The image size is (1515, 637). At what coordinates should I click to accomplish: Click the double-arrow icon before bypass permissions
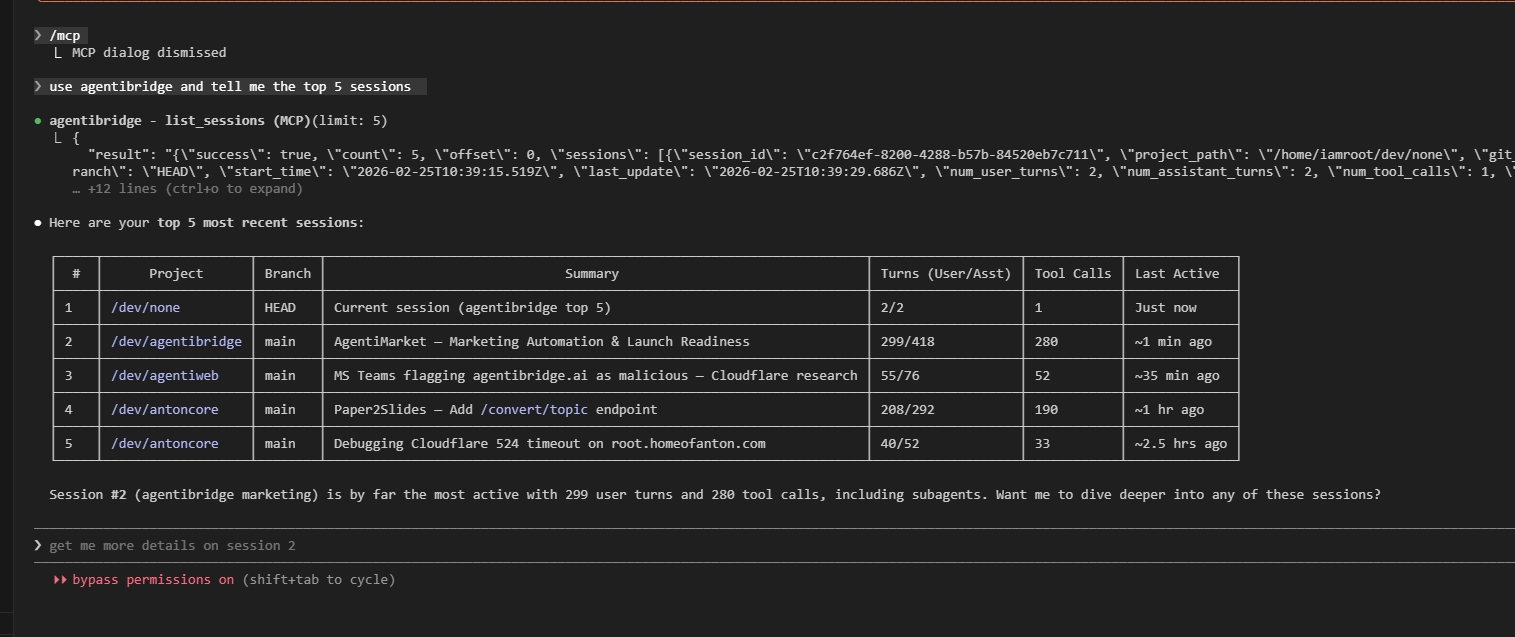[60, 579]
